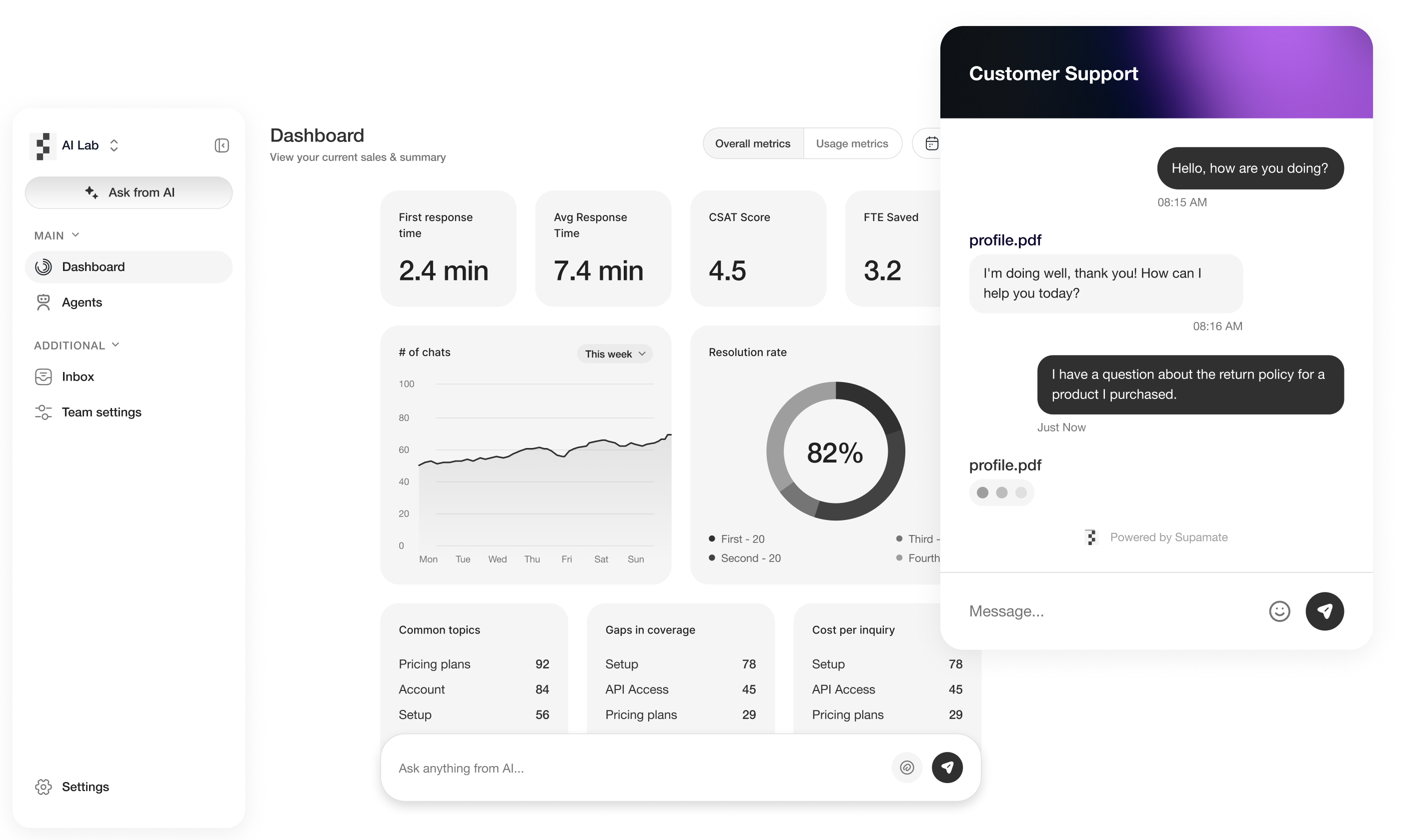Click the Powered by Supamate link
The height and width of the screenshot is (840, 1404).
[1168, 537]
